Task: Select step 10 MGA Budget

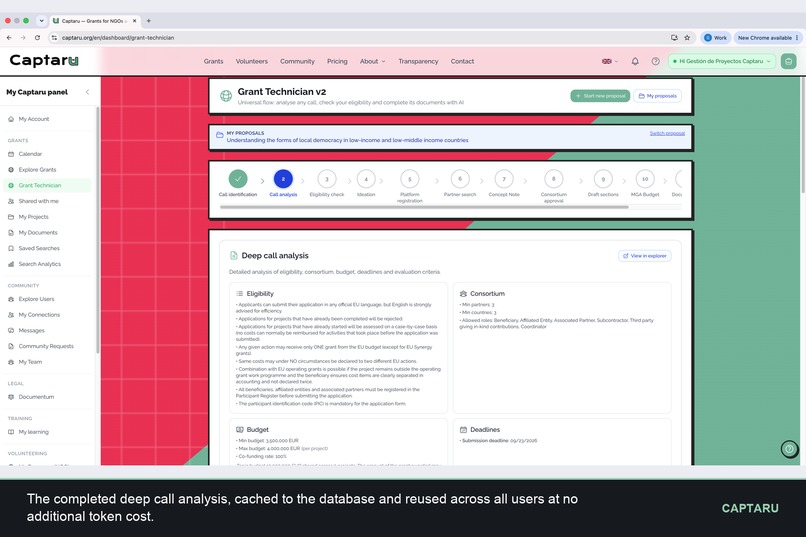Action: [645, 179]
